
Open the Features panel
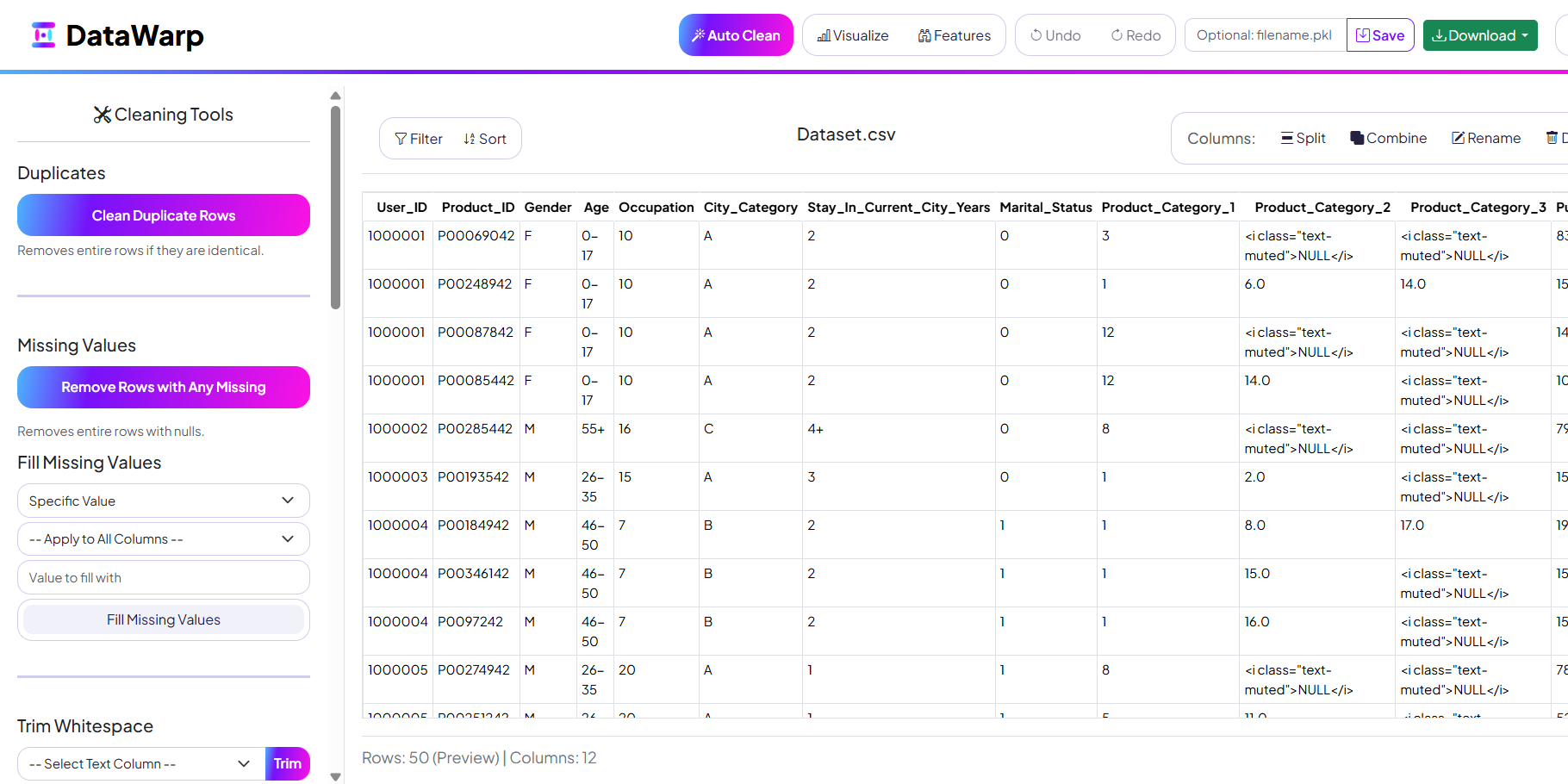pos(955,35)
